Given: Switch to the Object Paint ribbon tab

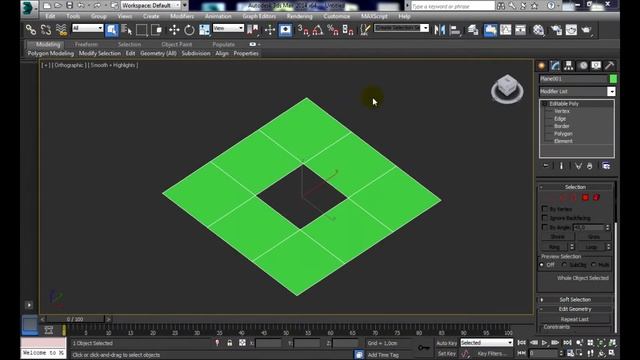Looking at the screenshot, I should pos(176,44).
